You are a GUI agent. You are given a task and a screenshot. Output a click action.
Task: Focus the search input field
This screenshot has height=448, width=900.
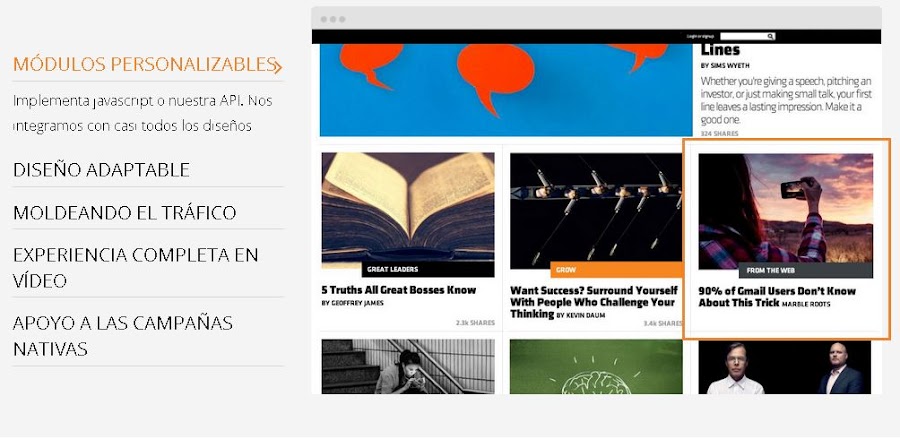click(743, 37)
